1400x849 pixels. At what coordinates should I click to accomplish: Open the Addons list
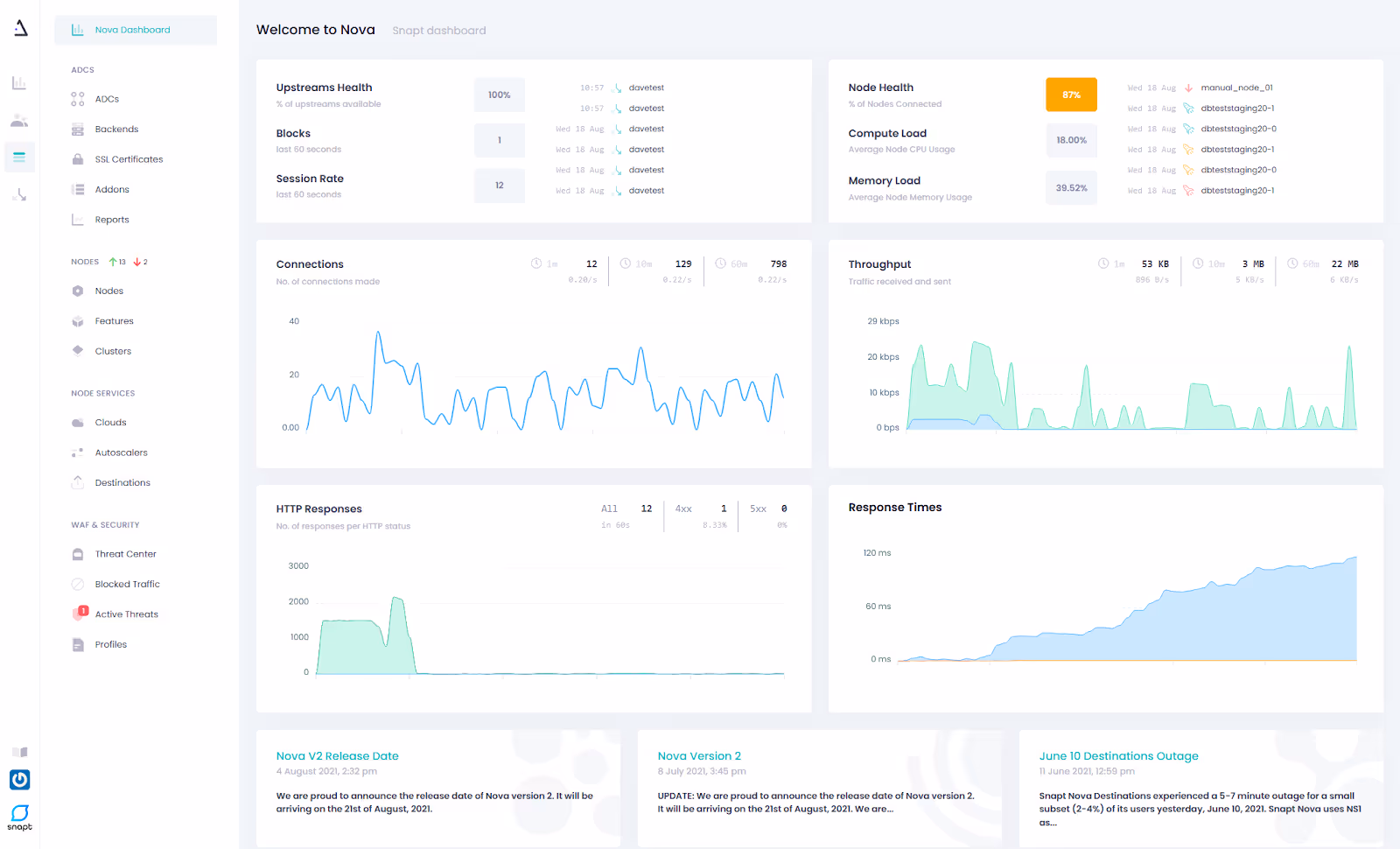click(112, 190)
